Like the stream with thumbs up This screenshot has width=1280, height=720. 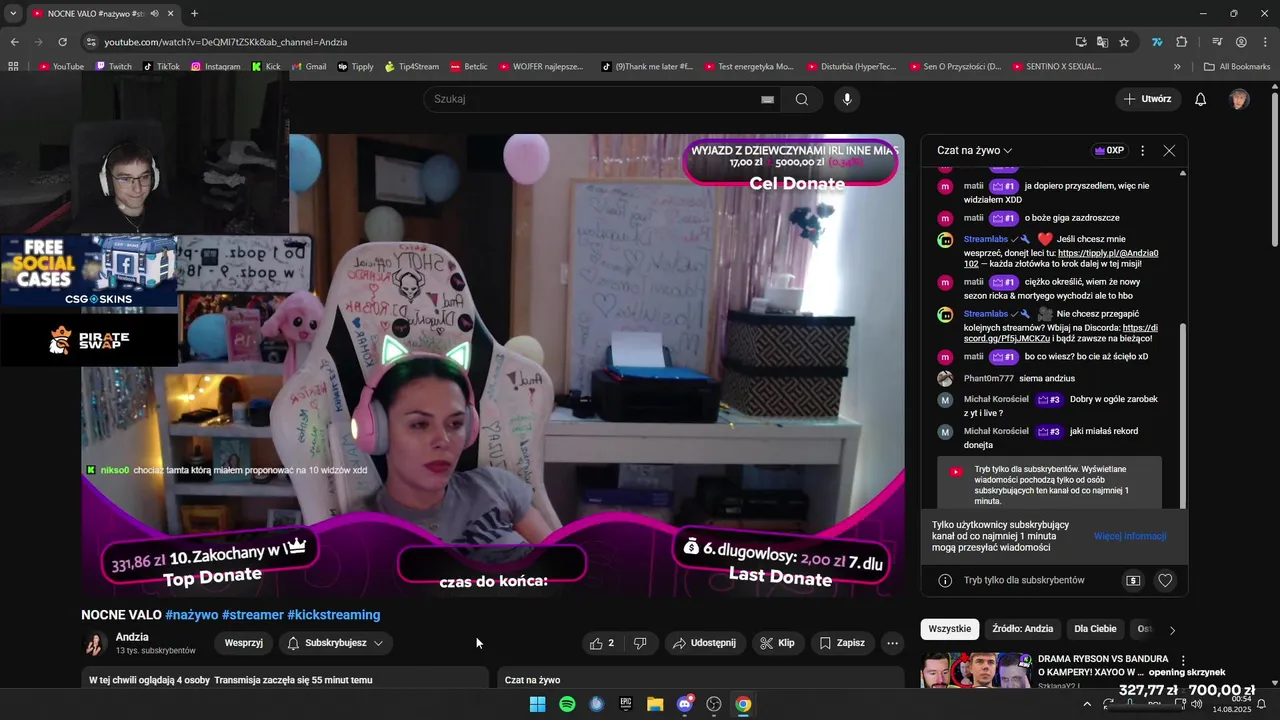(602, 643)
